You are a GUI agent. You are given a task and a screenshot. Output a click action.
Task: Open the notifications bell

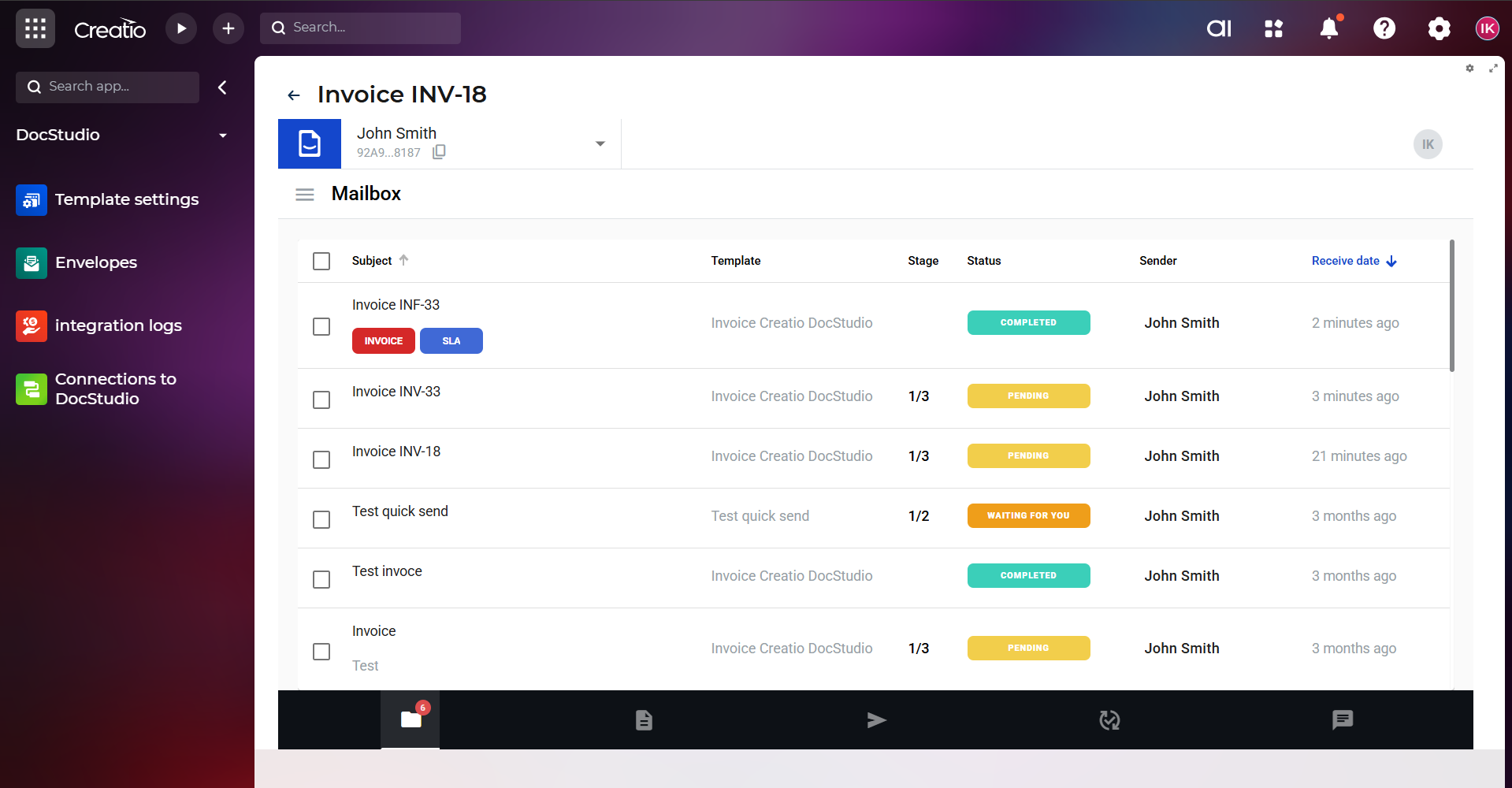[1329, 29]
